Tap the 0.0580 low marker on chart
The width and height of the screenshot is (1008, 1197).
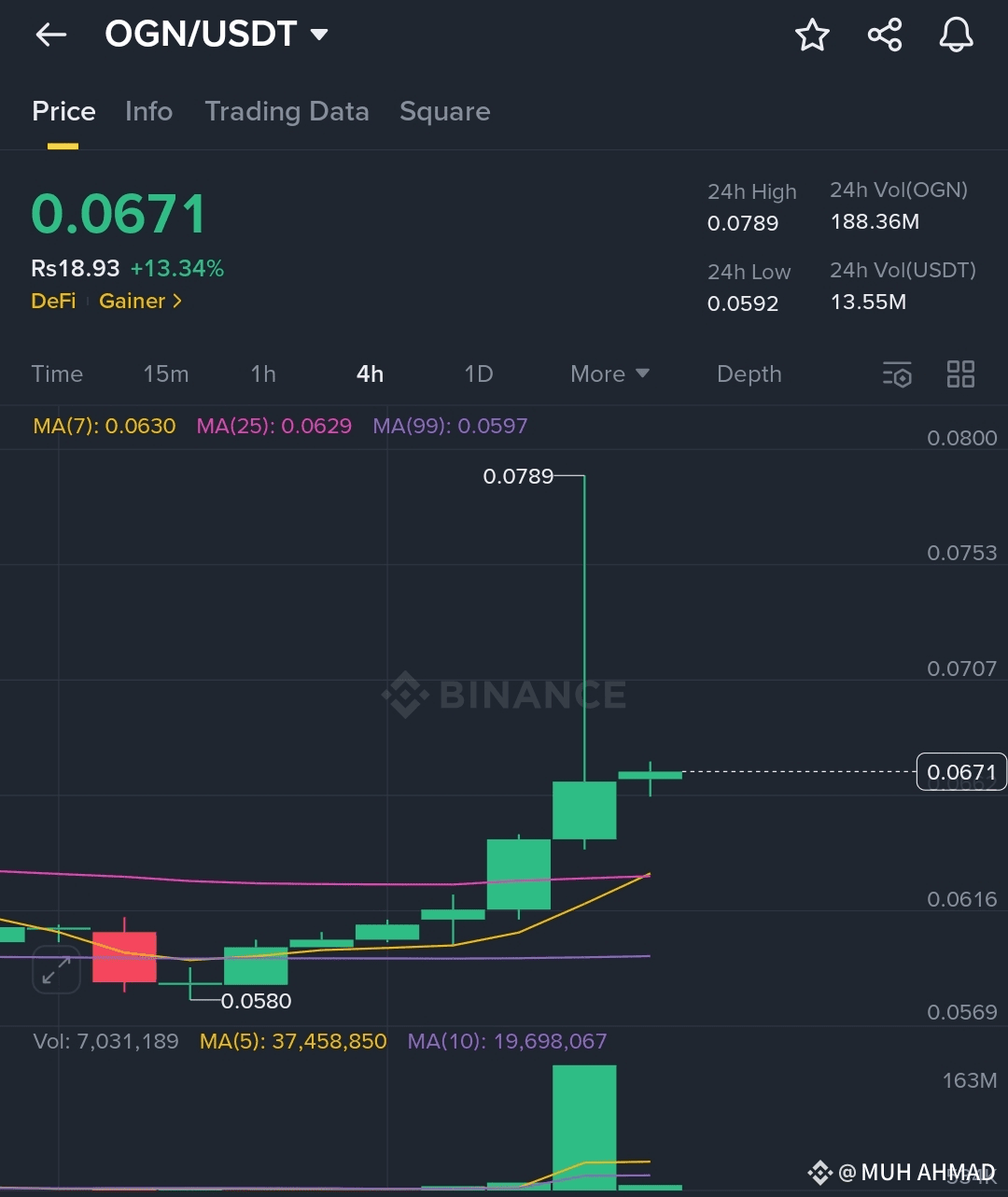(257, 1001)
